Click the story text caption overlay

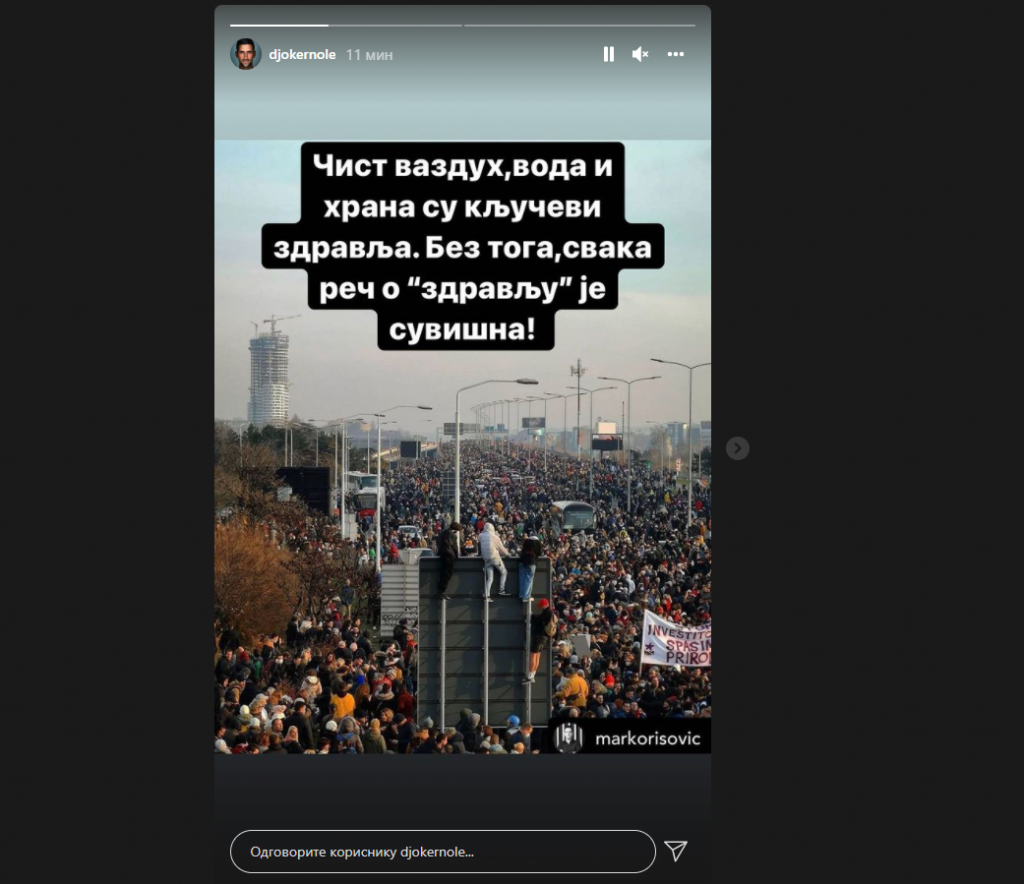tap(462, 246)
